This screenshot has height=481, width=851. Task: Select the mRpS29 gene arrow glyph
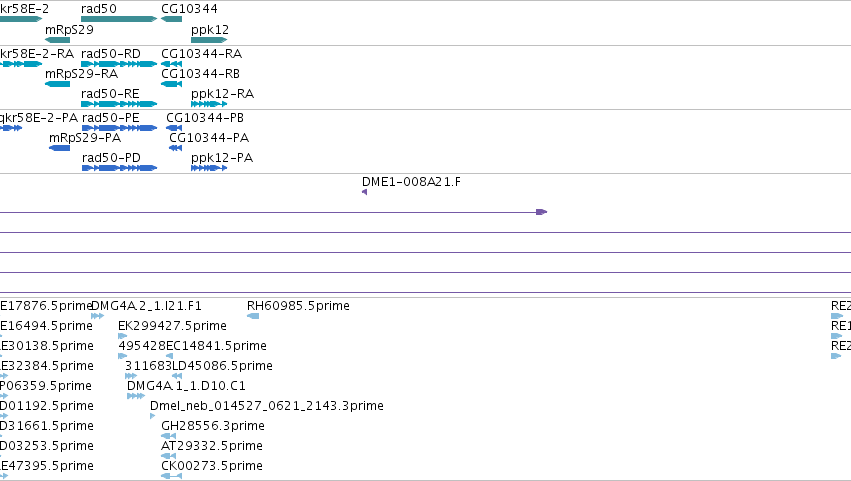pos(58,40)
